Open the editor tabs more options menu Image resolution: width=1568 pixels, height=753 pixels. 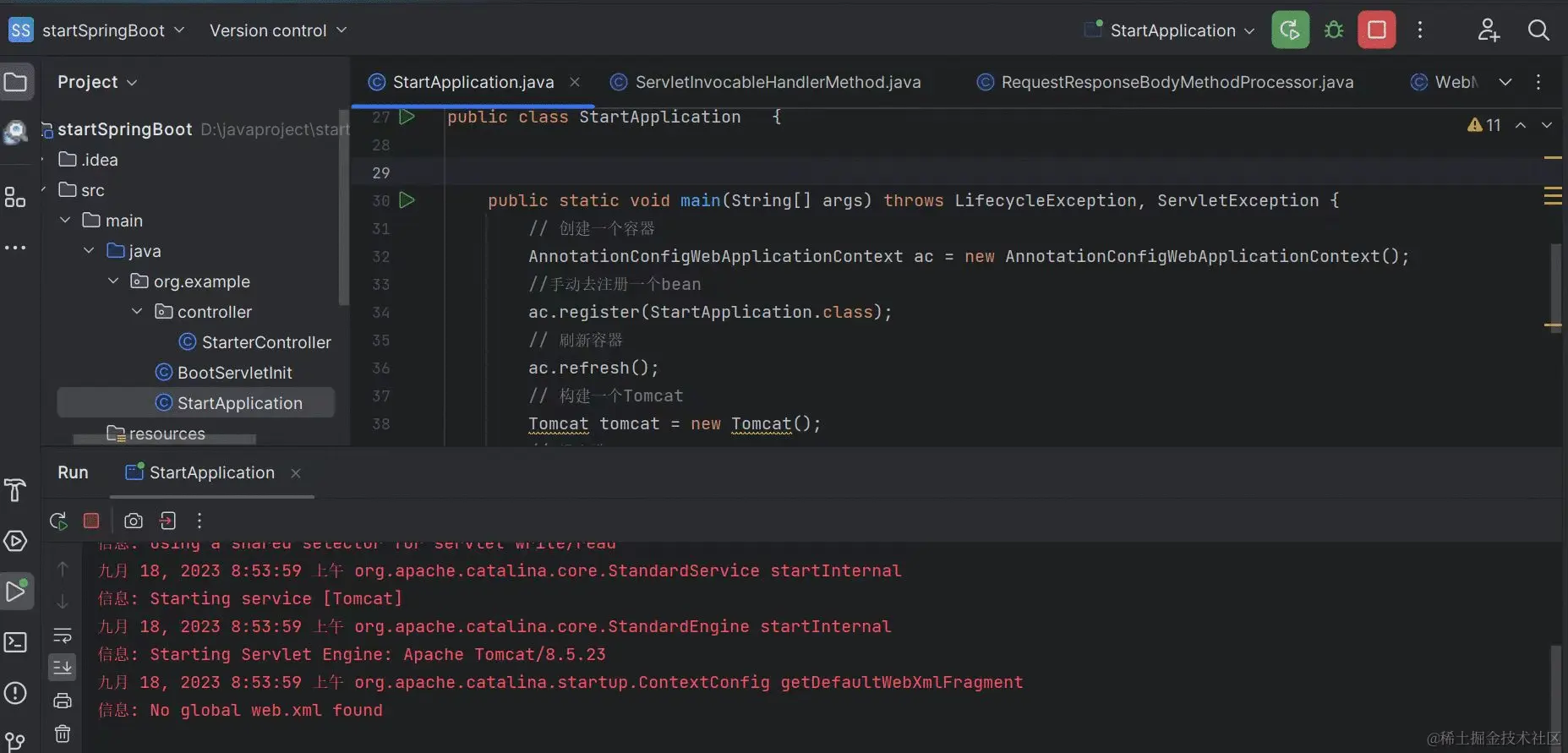pyautogui.click(x=1538, y=82)
